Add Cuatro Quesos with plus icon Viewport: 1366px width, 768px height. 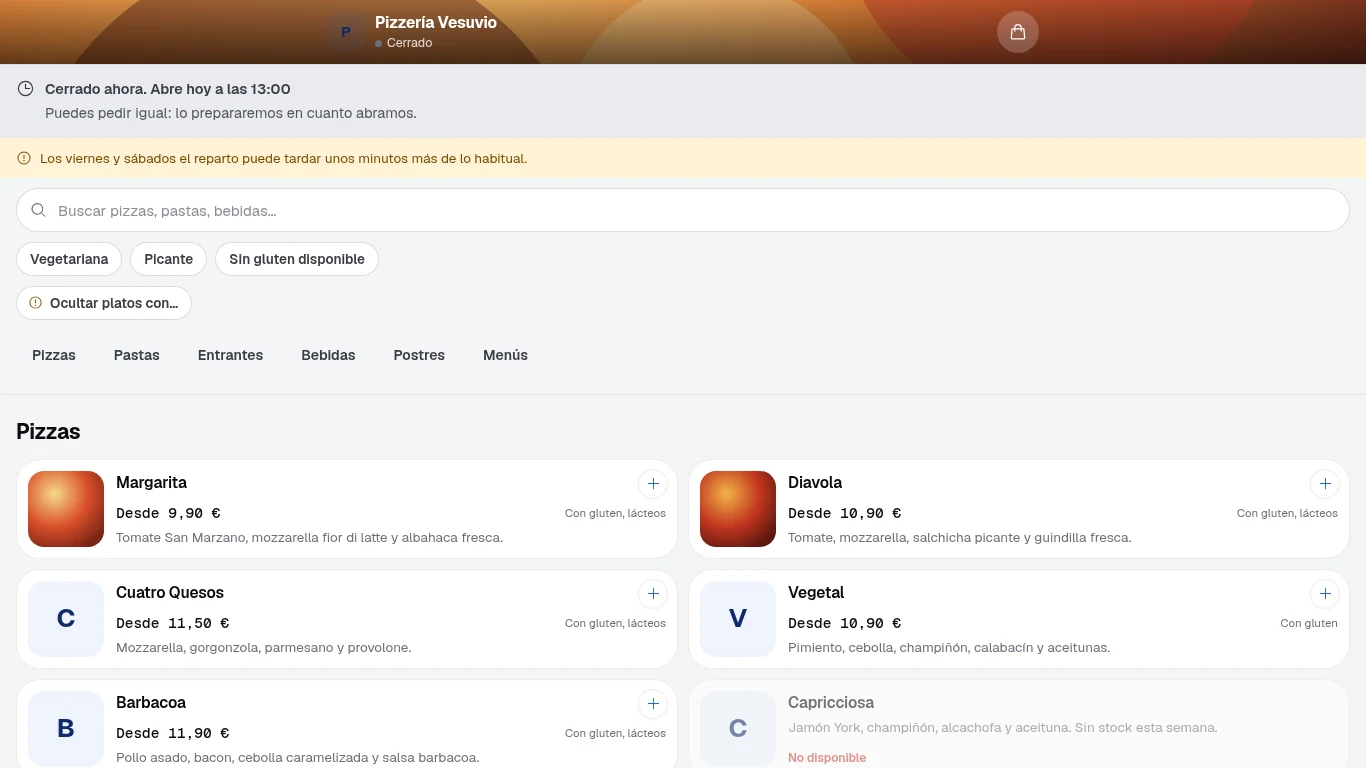[653, 594]
